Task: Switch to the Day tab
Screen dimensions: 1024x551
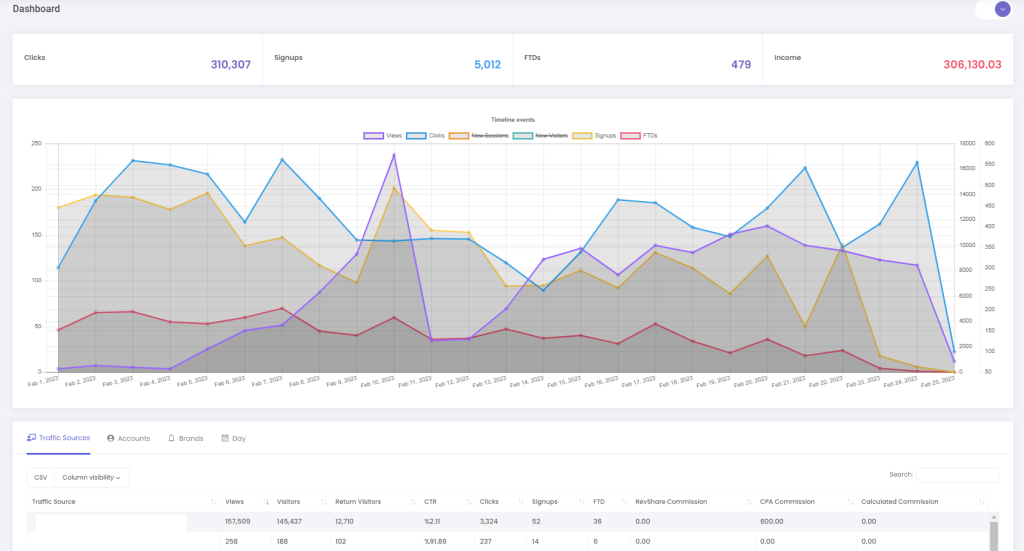Action: point(234,438)
